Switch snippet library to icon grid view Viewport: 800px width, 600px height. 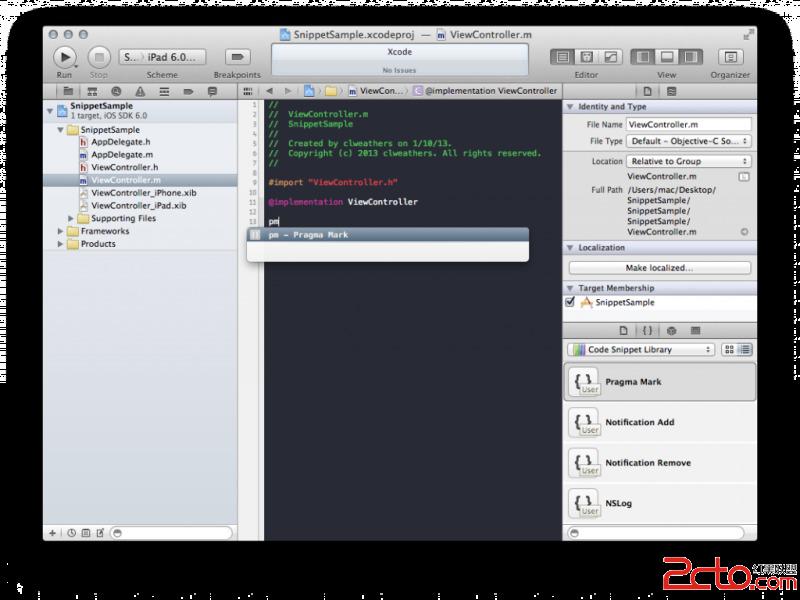coord(728,350)
